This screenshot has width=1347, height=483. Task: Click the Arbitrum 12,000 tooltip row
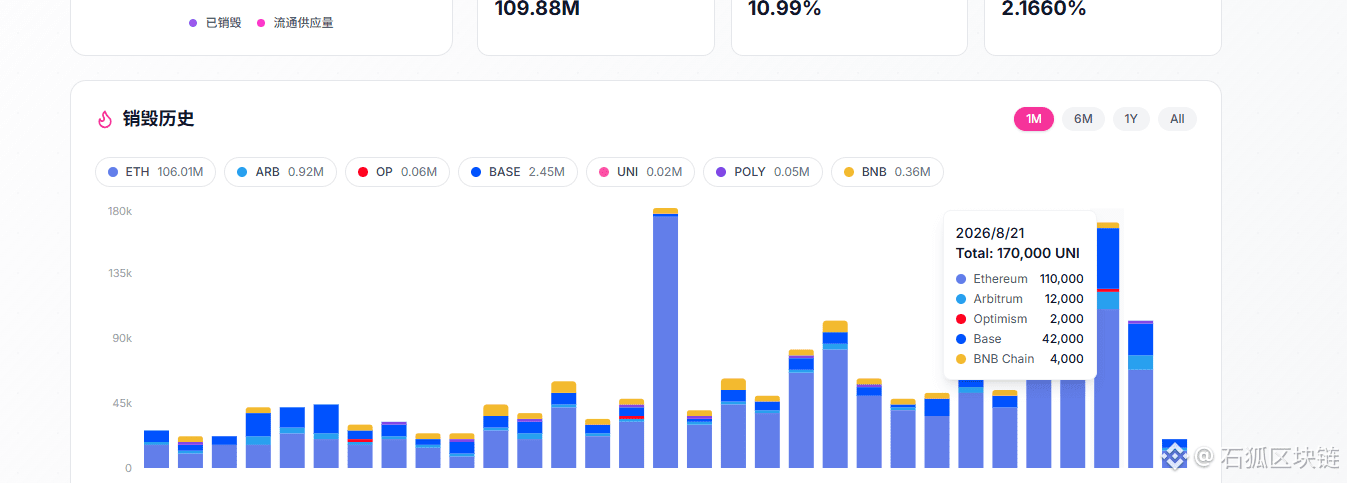tap(1020, 299)
